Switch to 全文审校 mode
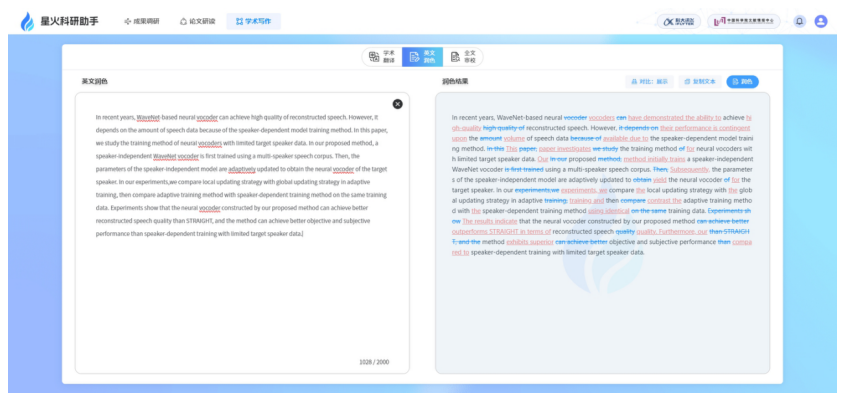The height and width of the screenshot is (395, 843). click(x=463, y=57)
